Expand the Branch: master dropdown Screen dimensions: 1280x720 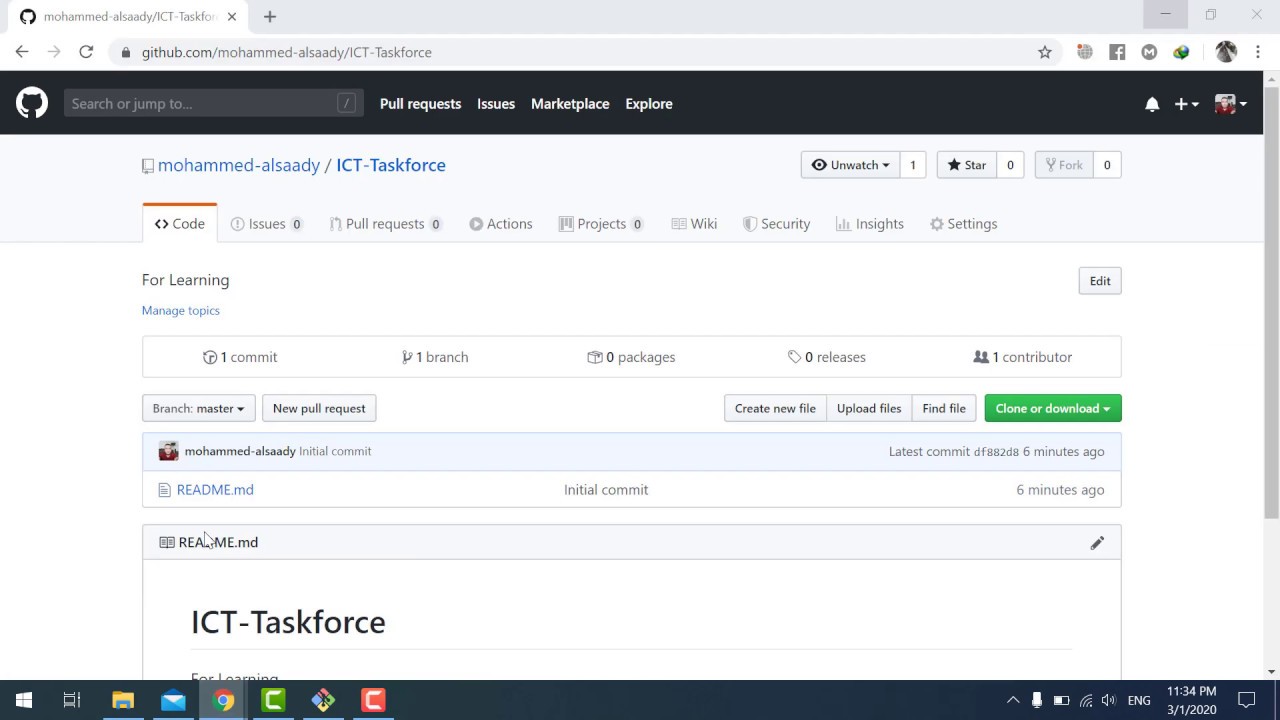click(198, 408)
